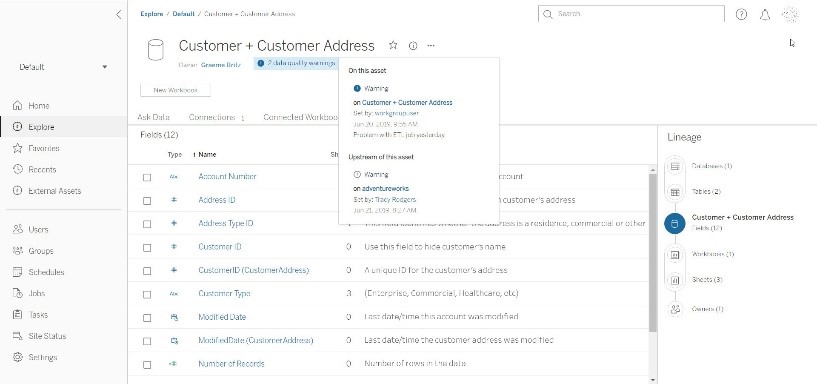This screenshot has width=817, height=384.
Task: Sort fields by Name column header
Action: [207, 155]
